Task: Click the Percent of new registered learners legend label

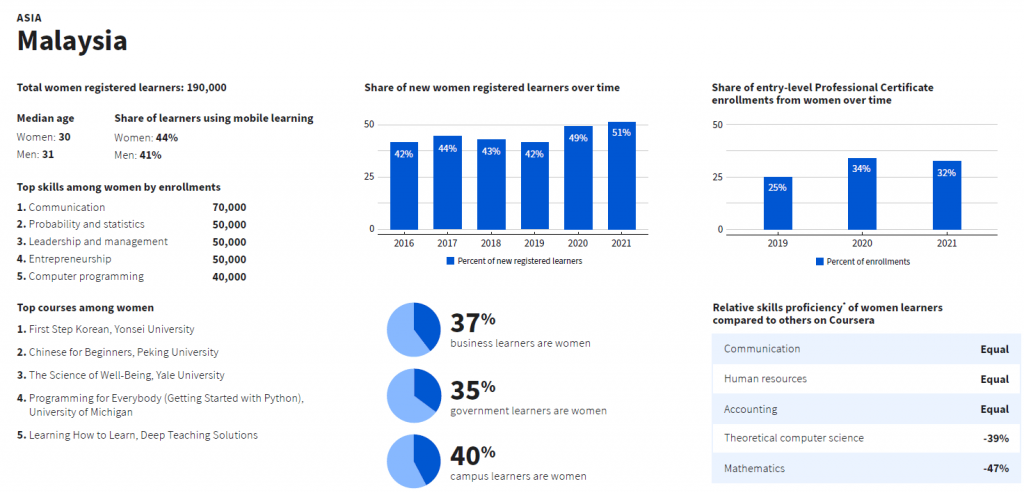Action: point(519,261)
